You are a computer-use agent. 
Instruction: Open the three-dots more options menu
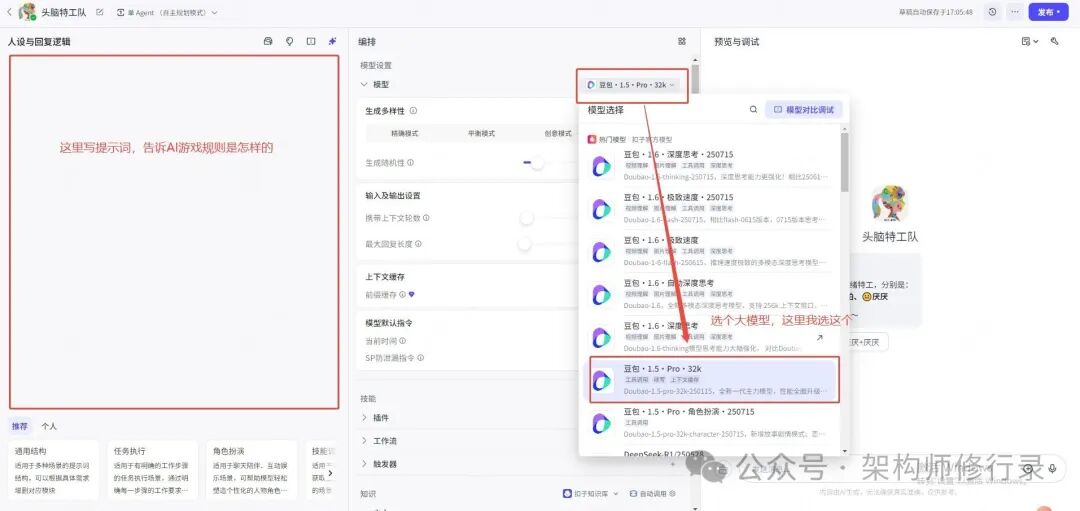[1015, 12]
